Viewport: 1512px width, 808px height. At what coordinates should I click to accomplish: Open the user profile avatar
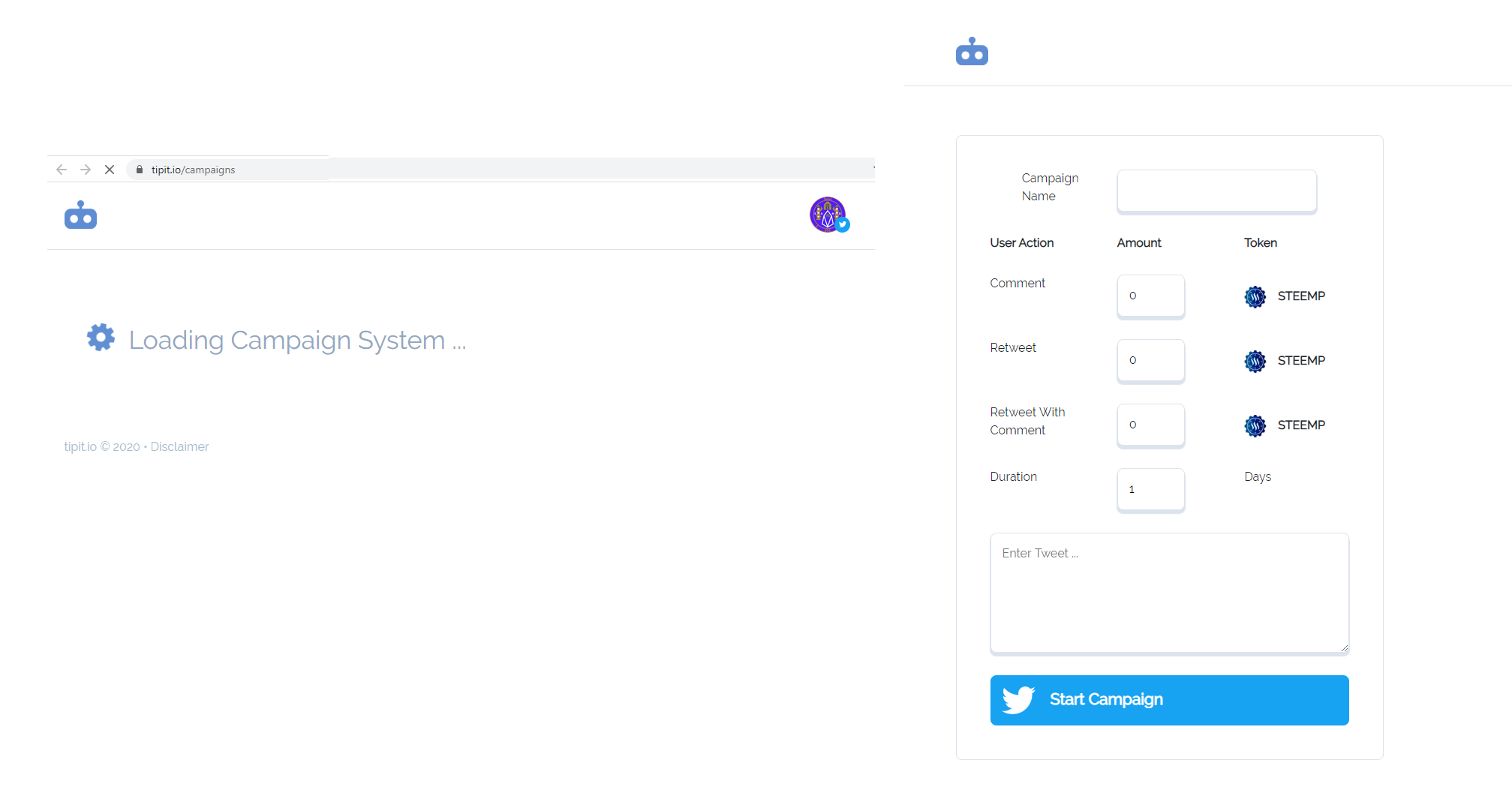click(828, 215)
